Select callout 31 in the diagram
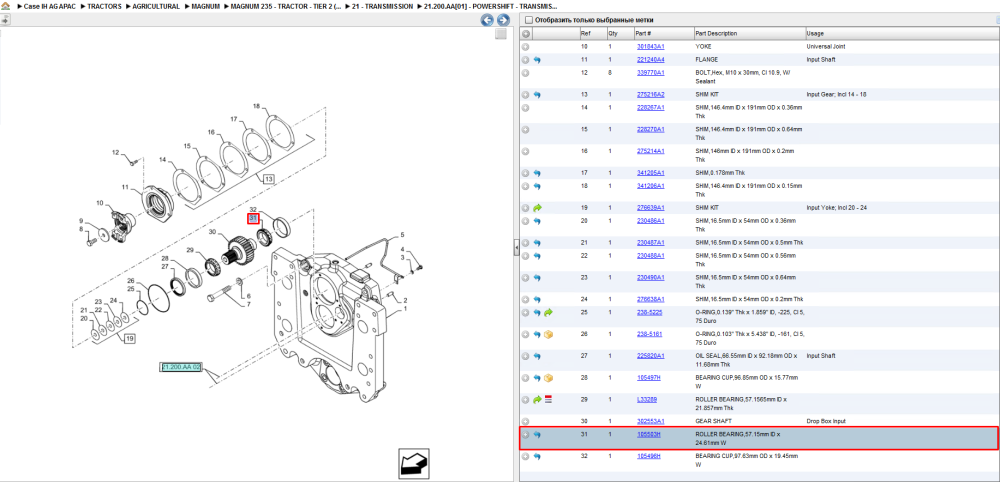The width and height of the screenshot is (1000, 482). click(x=253, y=219)
